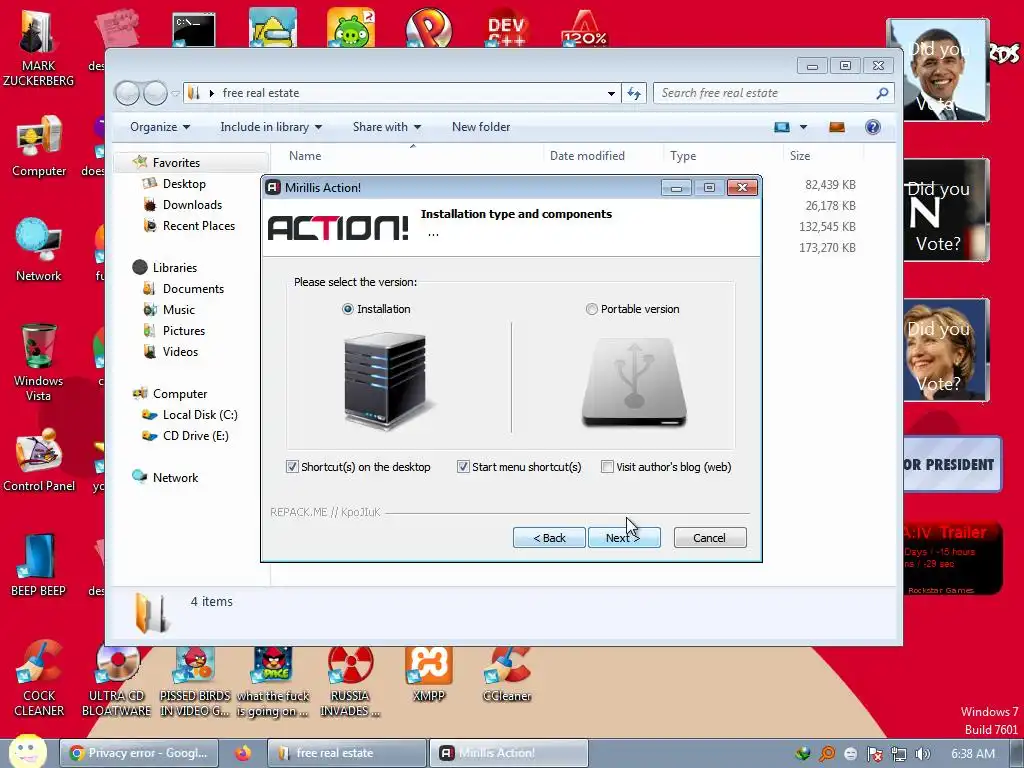Open the RUSSIA INVADES desktop icon
The image size is (1024, 768).
click(350, 681)
